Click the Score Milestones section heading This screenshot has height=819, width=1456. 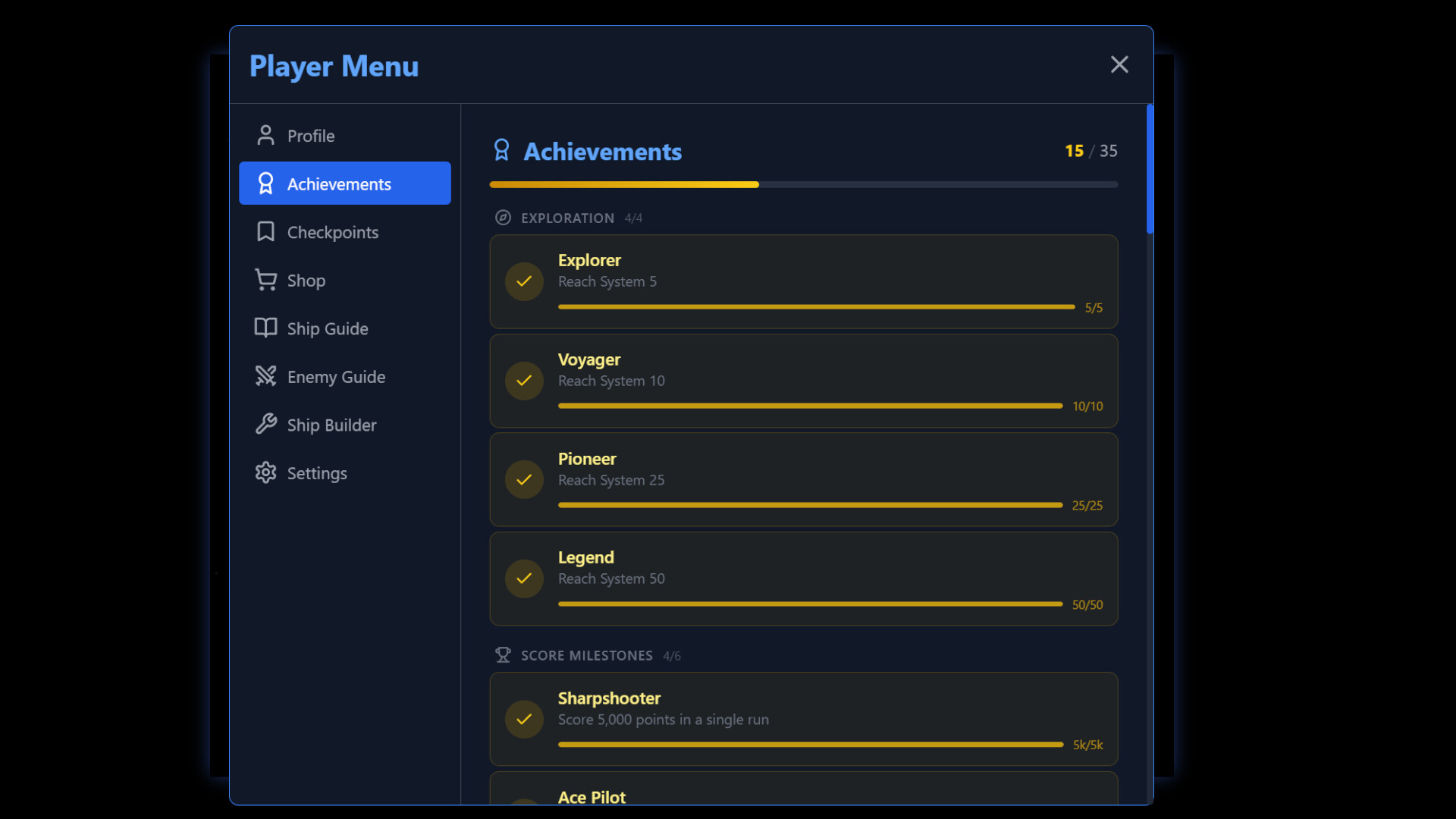pyautogui.click(x=586, y=655)
